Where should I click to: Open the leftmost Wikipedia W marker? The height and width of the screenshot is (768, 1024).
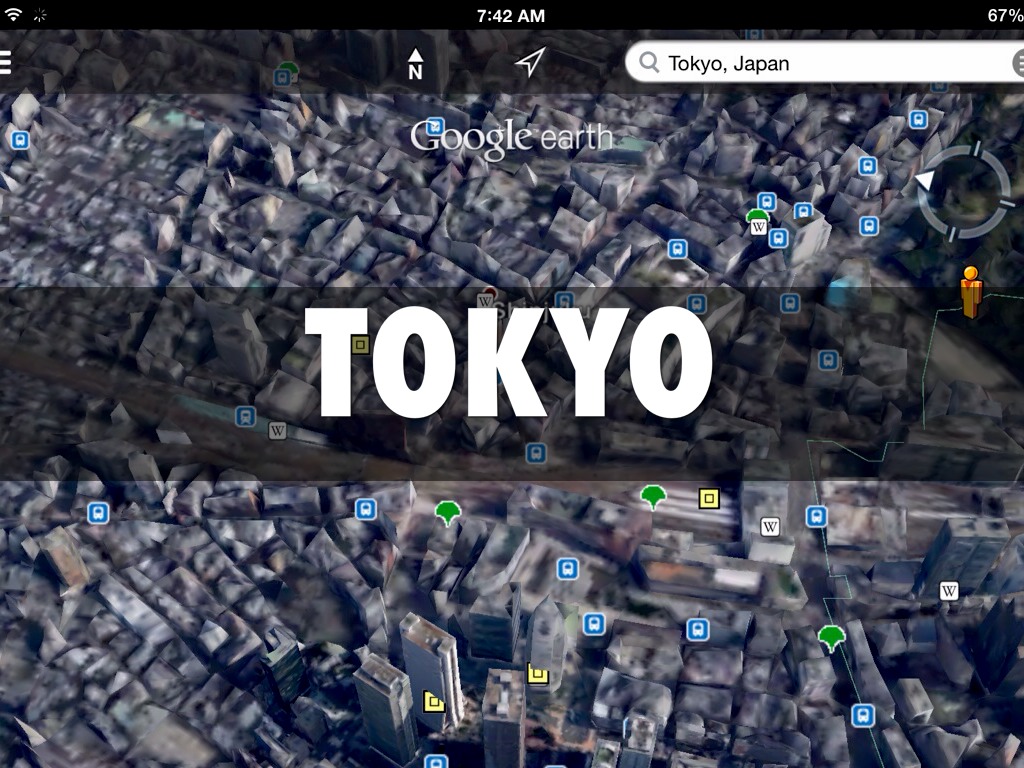tap(278, 431)
